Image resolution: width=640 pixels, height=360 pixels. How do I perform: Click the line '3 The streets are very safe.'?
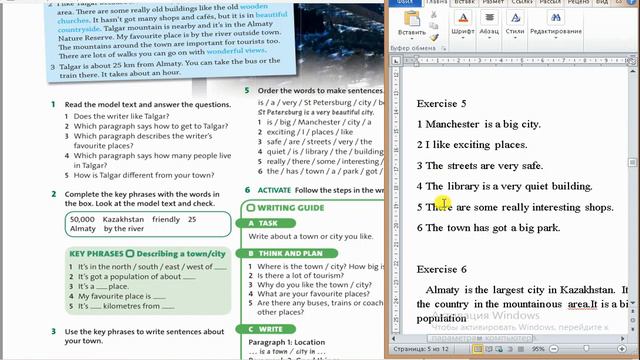coord(480,166)
